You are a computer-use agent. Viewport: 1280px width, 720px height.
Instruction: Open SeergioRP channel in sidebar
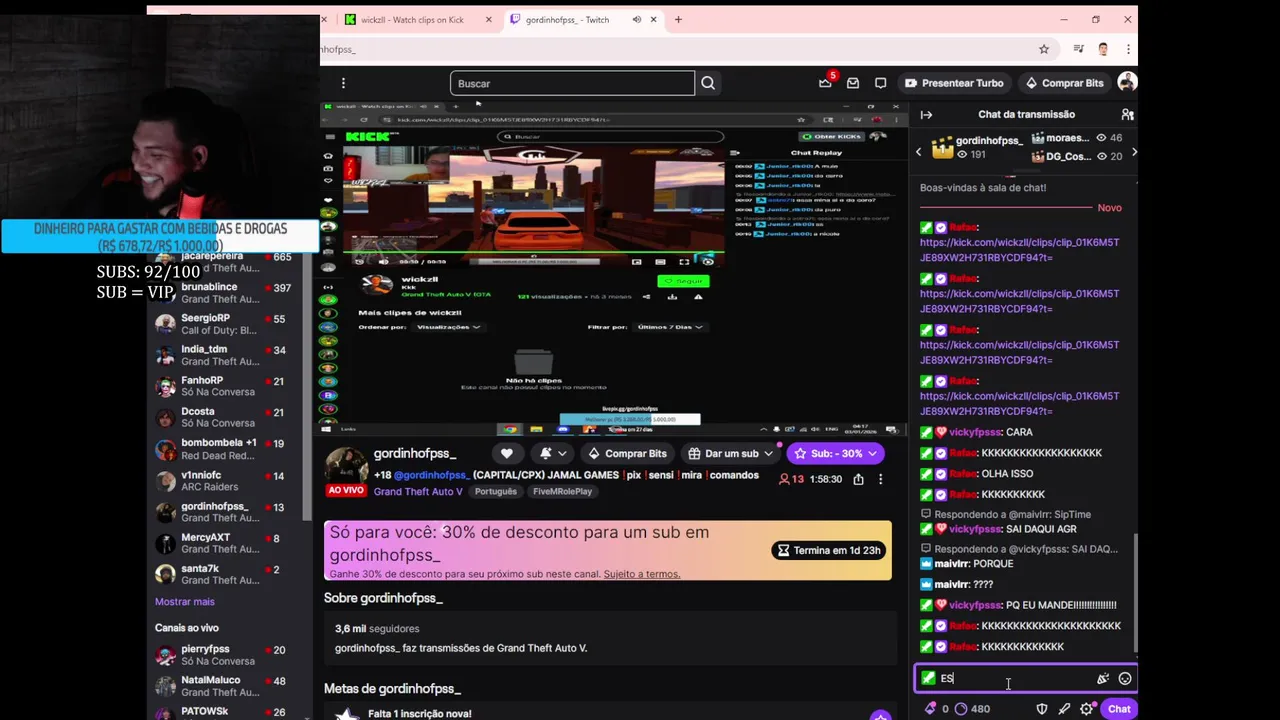pyautogui.click(x=226, y=324)
